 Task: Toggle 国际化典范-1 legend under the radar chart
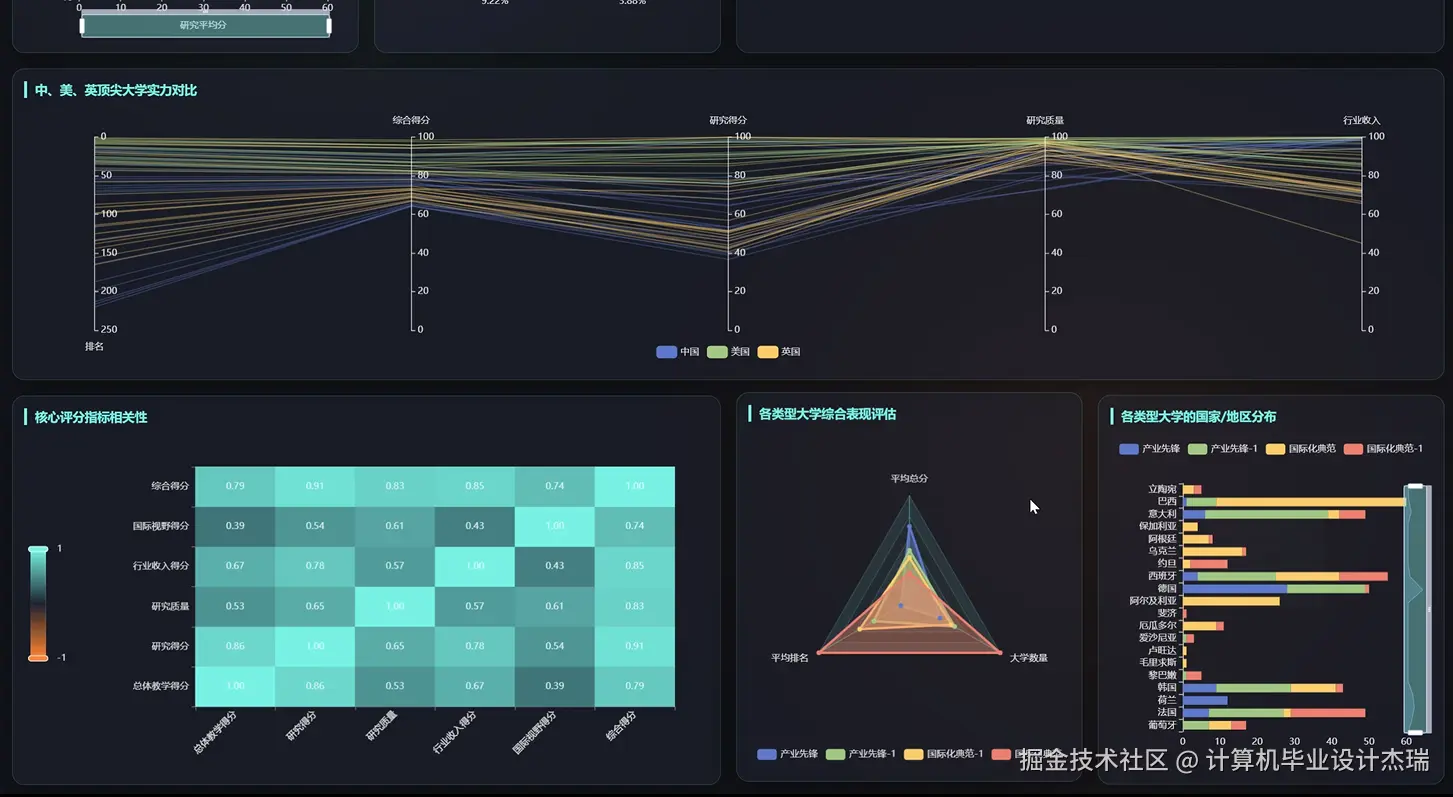944,754
